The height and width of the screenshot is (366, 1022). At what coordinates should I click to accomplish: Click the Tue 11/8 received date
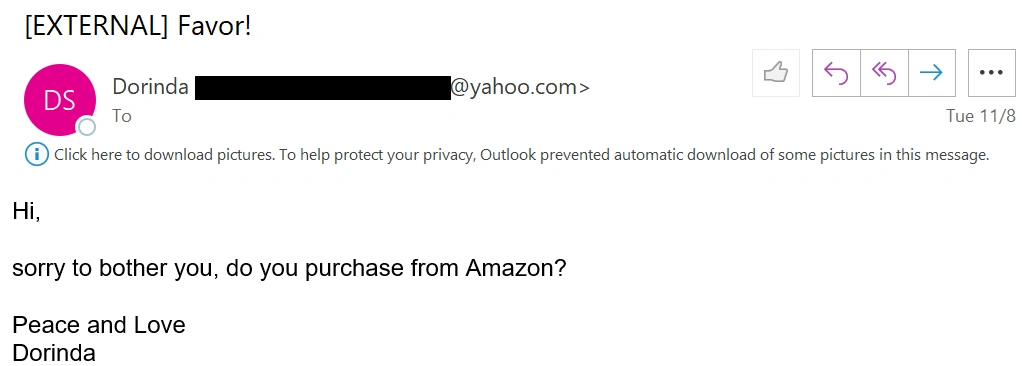(x=981, y=116)
